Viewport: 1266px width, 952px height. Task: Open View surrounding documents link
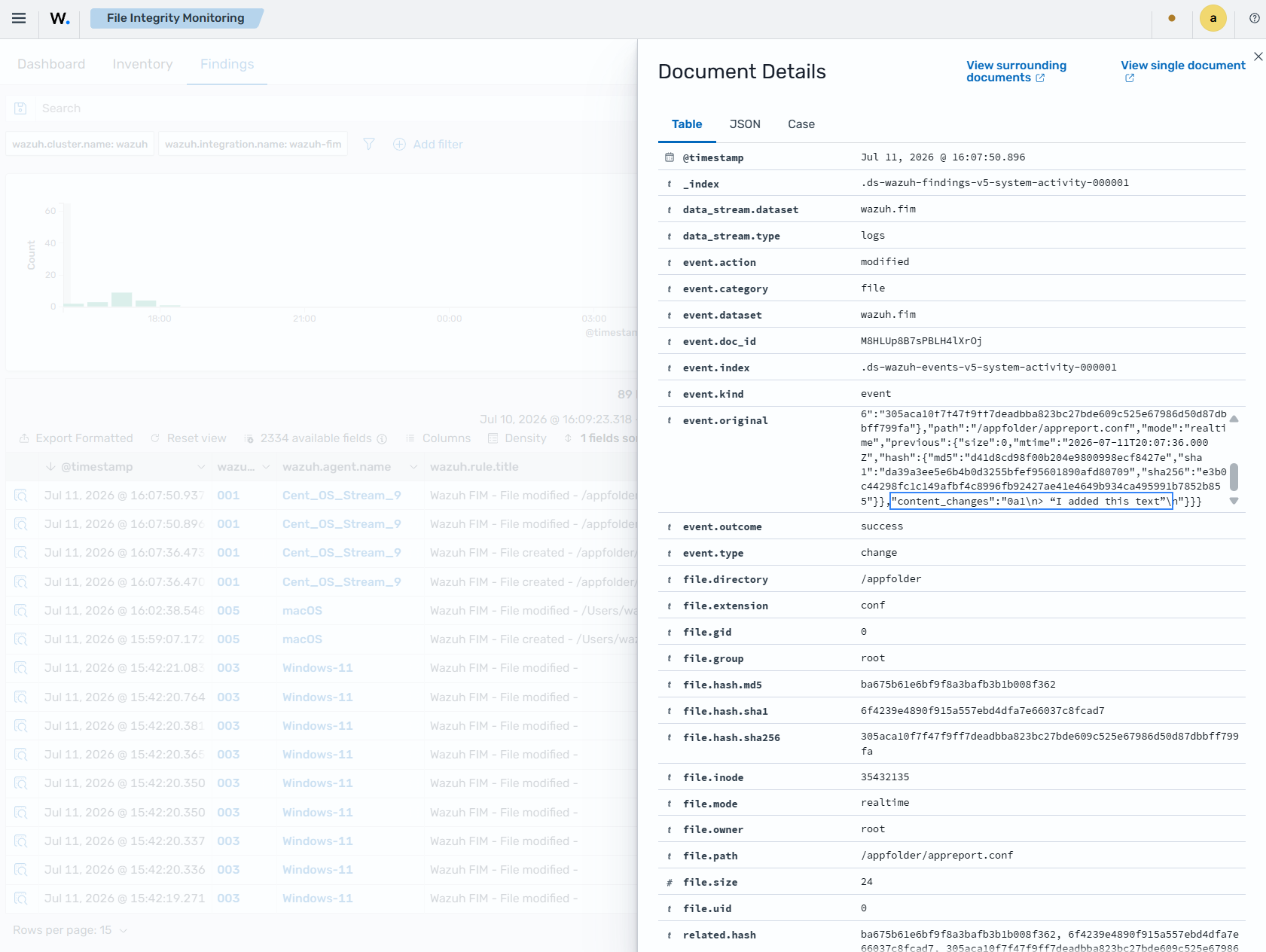(1017, 72)
